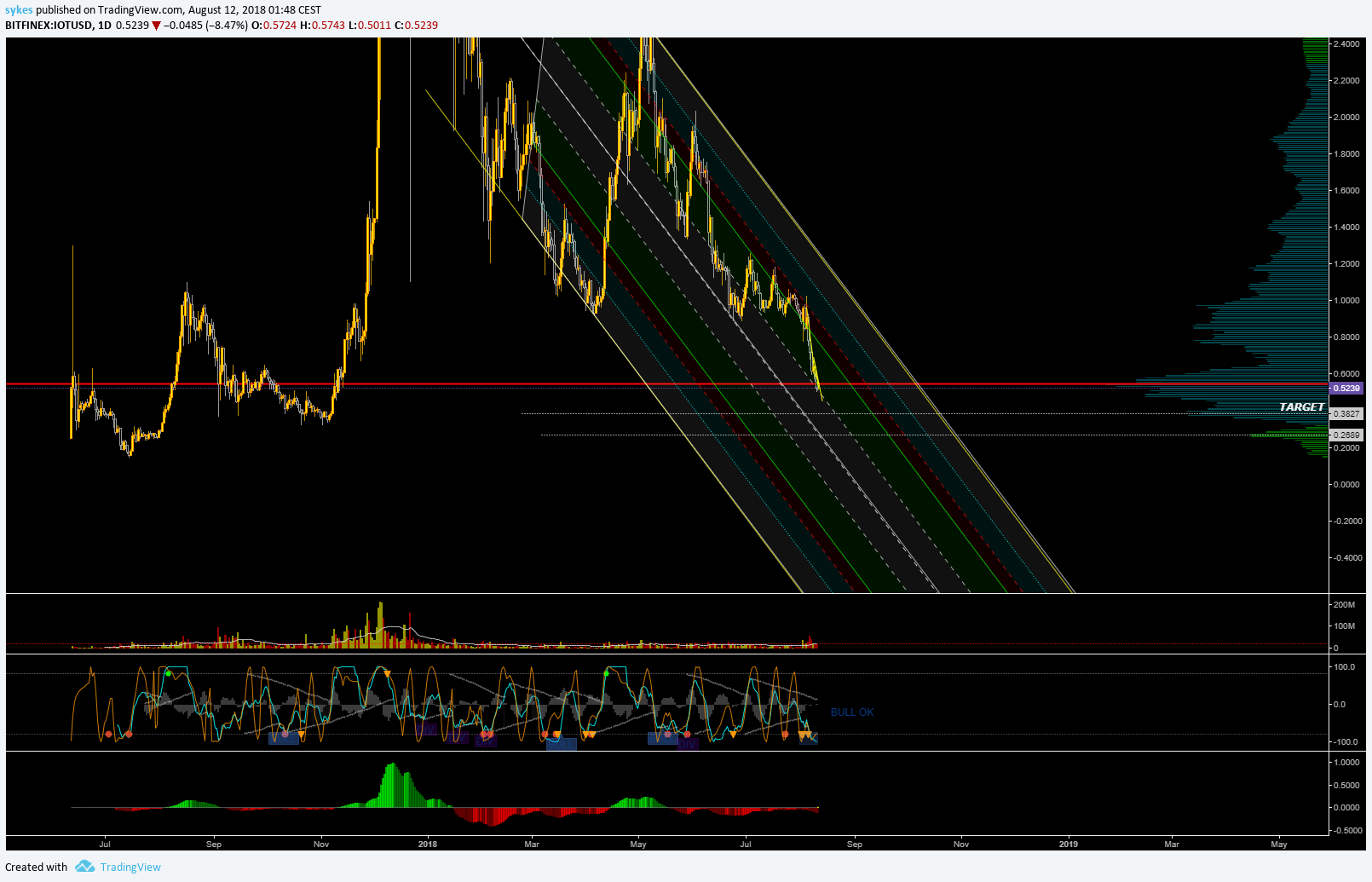This screenshot has width=1372, height=882.
Task: Click the C:0.5239 close value
Action: click(x=416, y=26)
